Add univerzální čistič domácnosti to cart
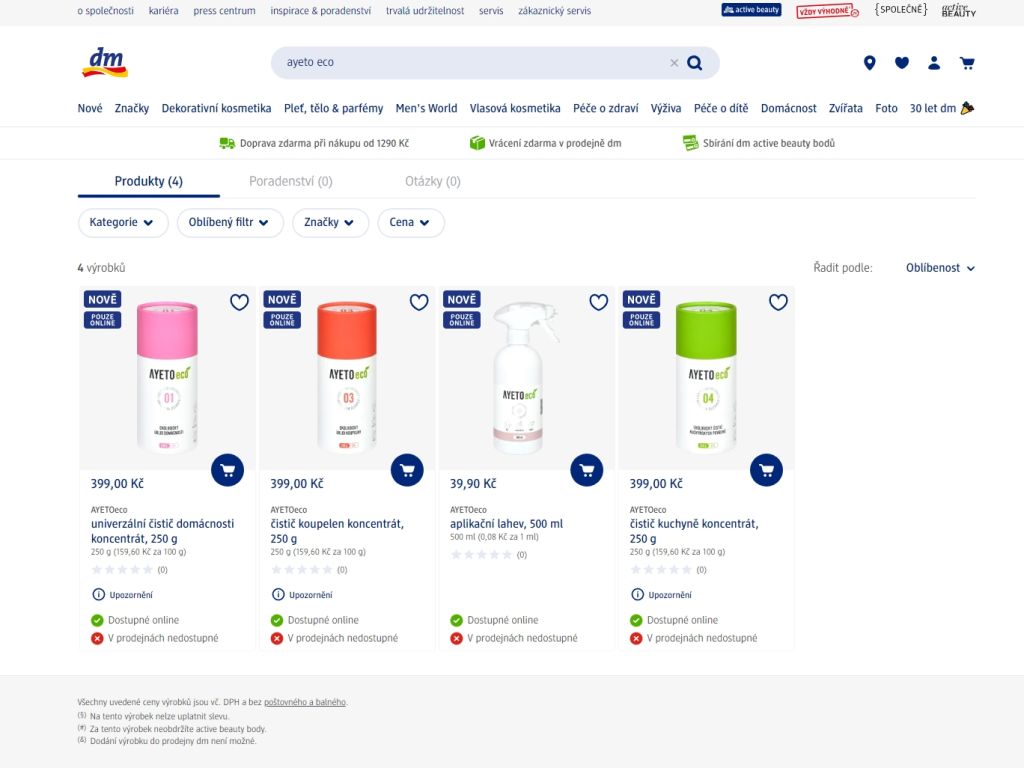Image resolution: width=1024 pixels, height=768 pixels. point(228,470)
